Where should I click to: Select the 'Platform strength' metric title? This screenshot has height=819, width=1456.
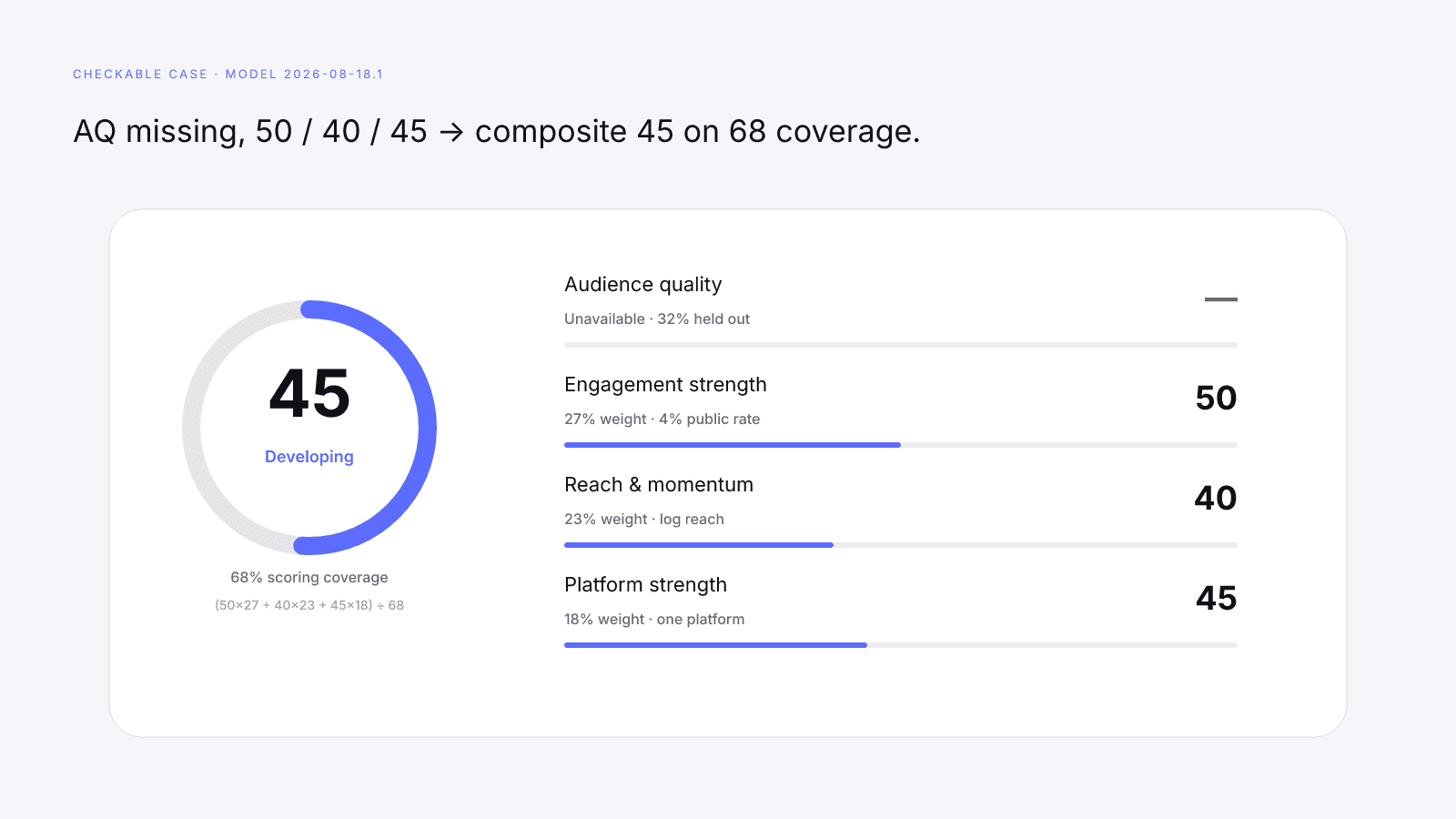click(x=645, y=585)
